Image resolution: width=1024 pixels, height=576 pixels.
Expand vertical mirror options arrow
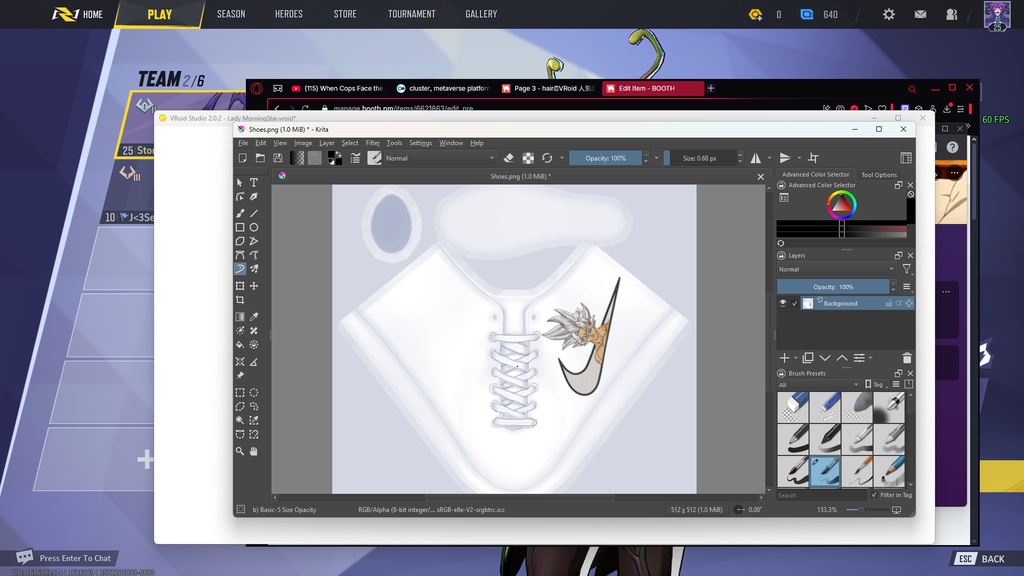click(x=799, y=158)
